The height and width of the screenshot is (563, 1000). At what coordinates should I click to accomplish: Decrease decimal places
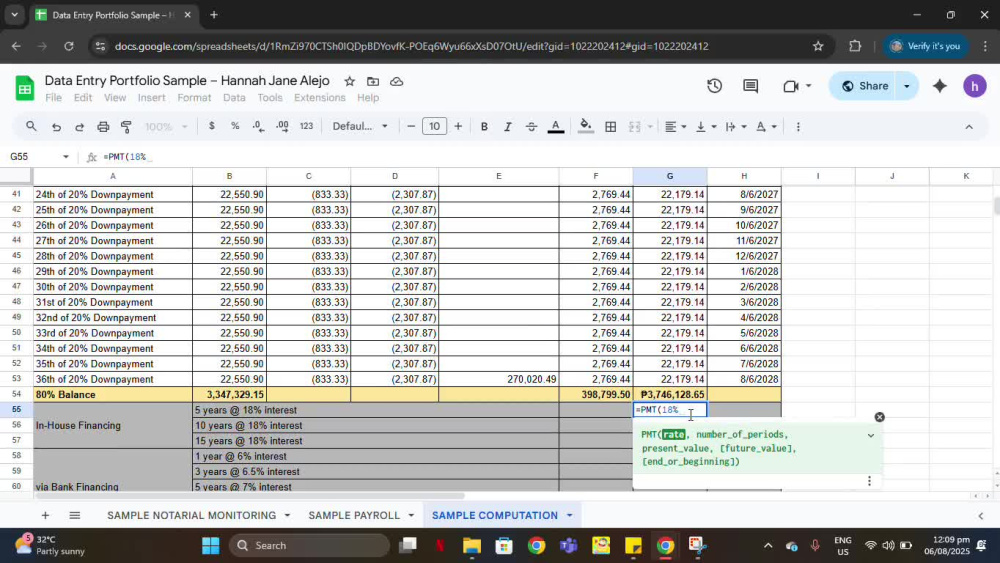(x=258, y=126)
